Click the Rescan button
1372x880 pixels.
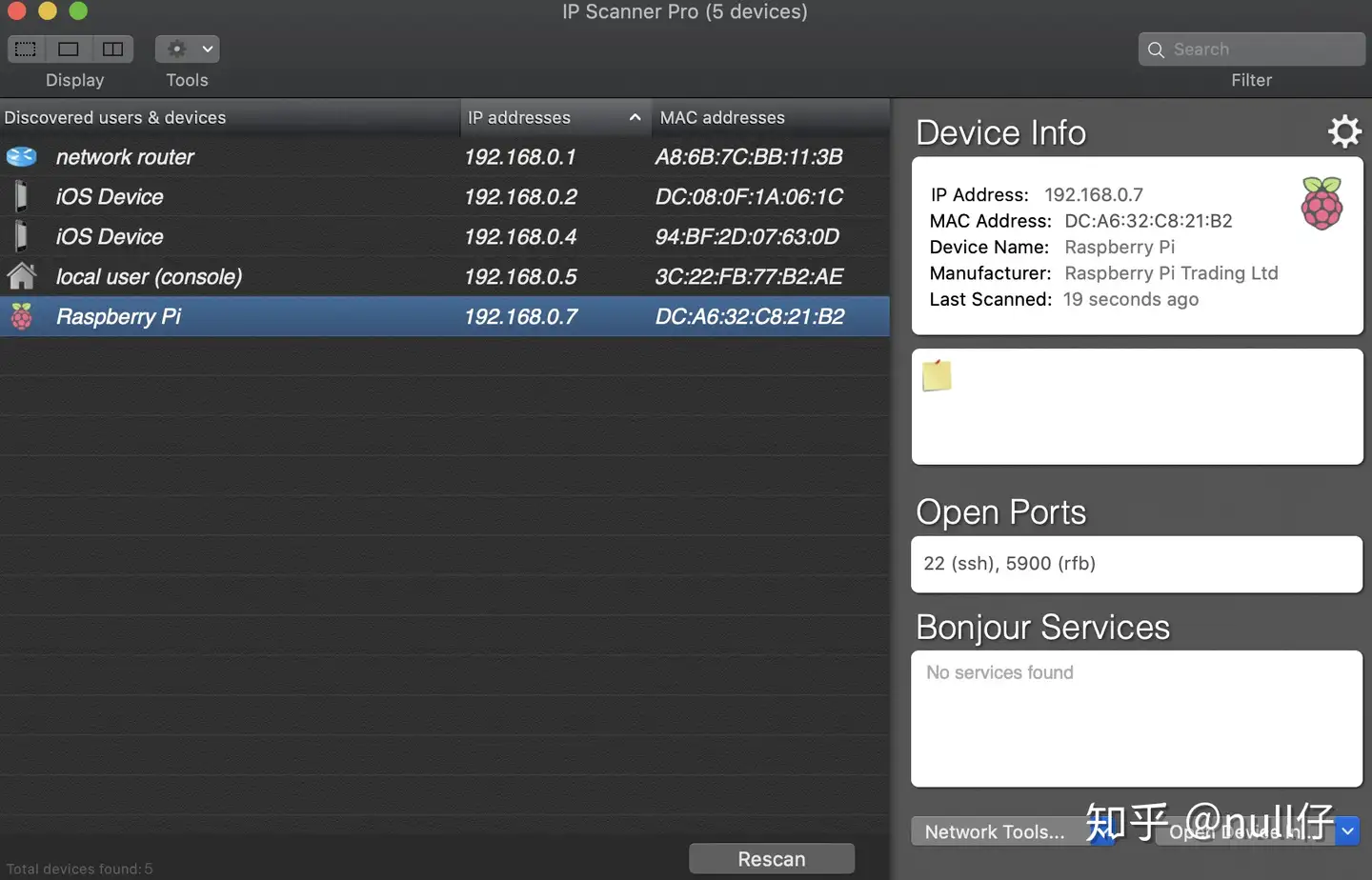pyautogui.click(x=772, y=859)
